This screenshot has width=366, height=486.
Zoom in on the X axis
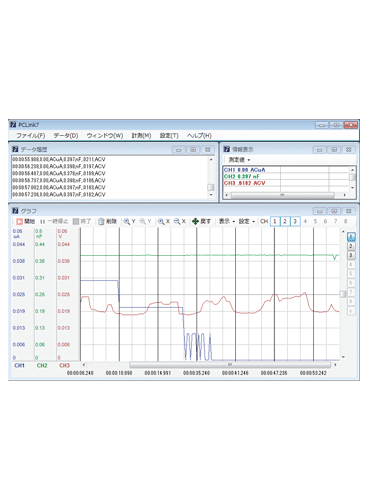161,221
